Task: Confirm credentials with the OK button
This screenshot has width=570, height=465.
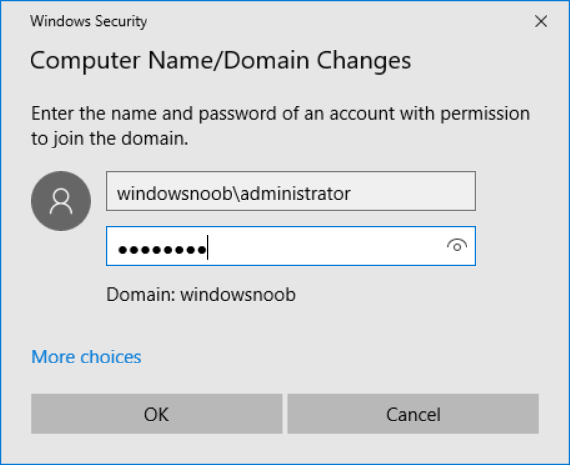Action: (157, 414)
